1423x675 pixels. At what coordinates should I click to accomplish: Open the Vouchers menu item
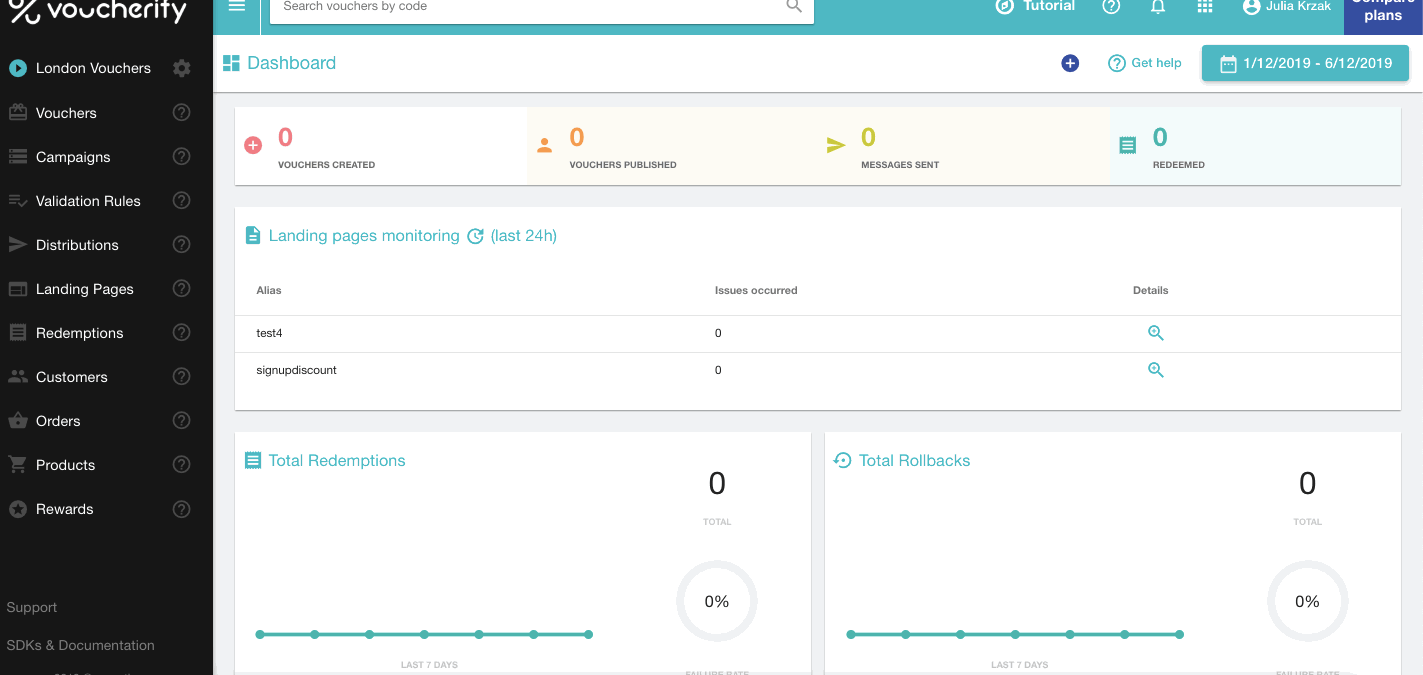(x=66, y=113)
